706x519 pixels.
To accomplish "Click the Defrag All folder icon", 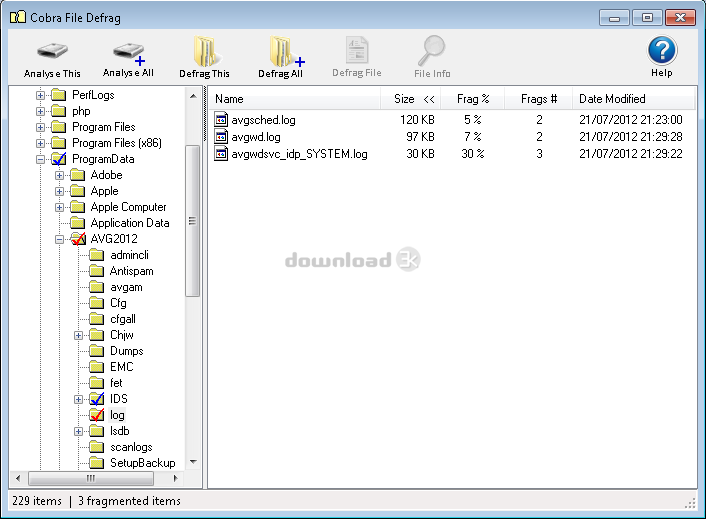I will click(285, 51).
